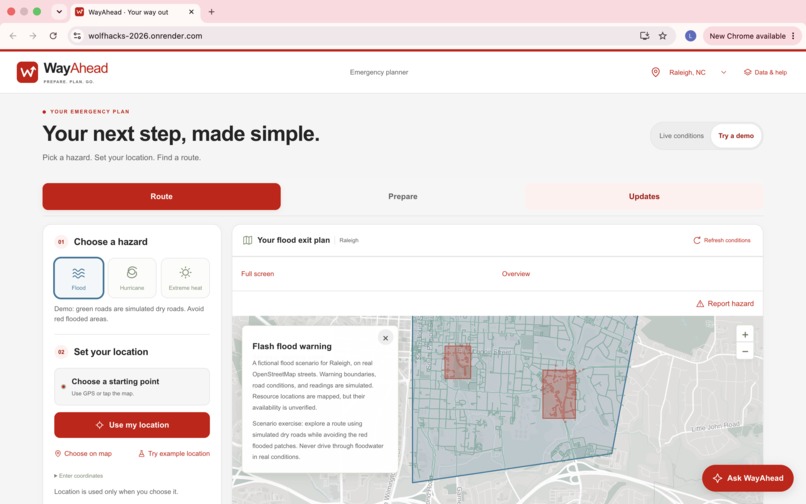Click the Emergency planner header text
The image size is (806, 504).
[379, 73]
